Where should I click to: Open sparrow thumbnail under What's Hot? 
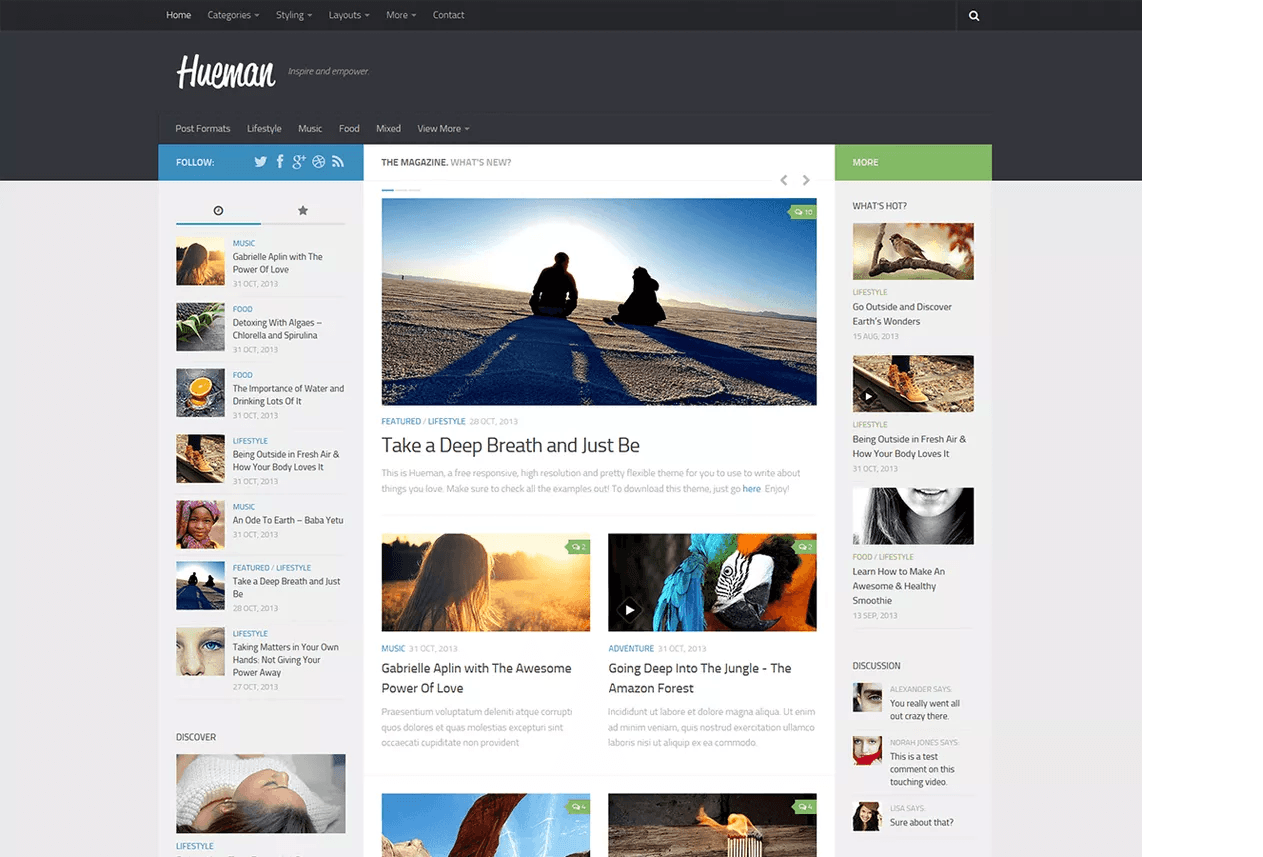pyautogui.click(x=913, y=251)
